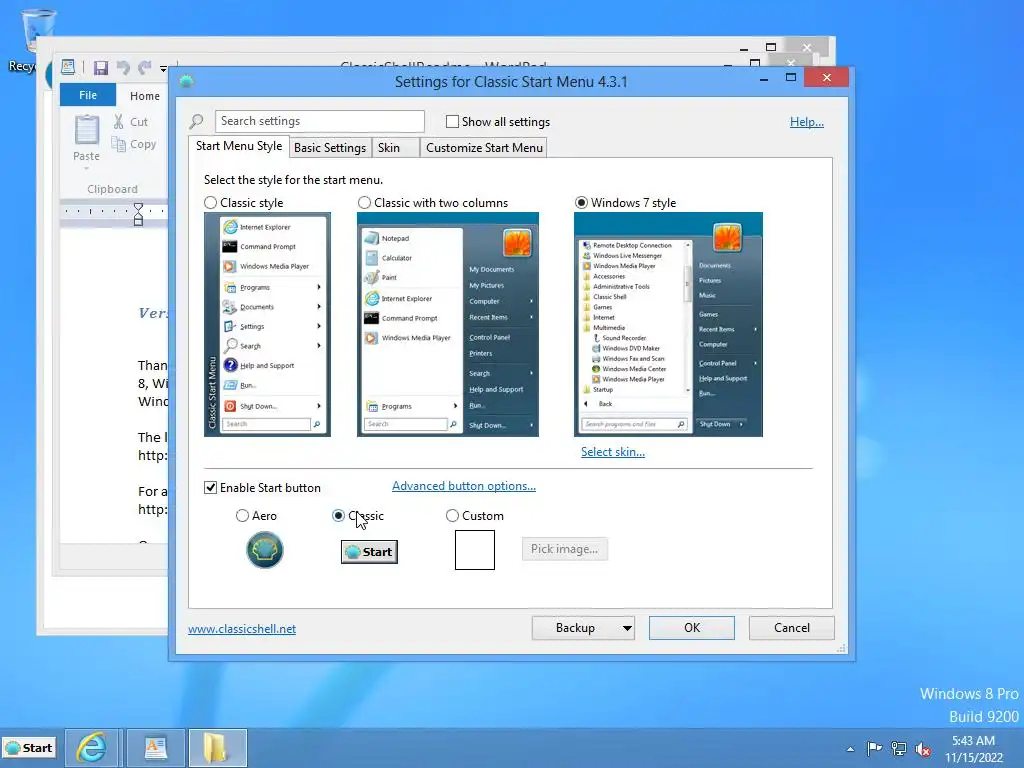Select the Classic style radio button
1024x768 pixels.
(x=210, y=202)
